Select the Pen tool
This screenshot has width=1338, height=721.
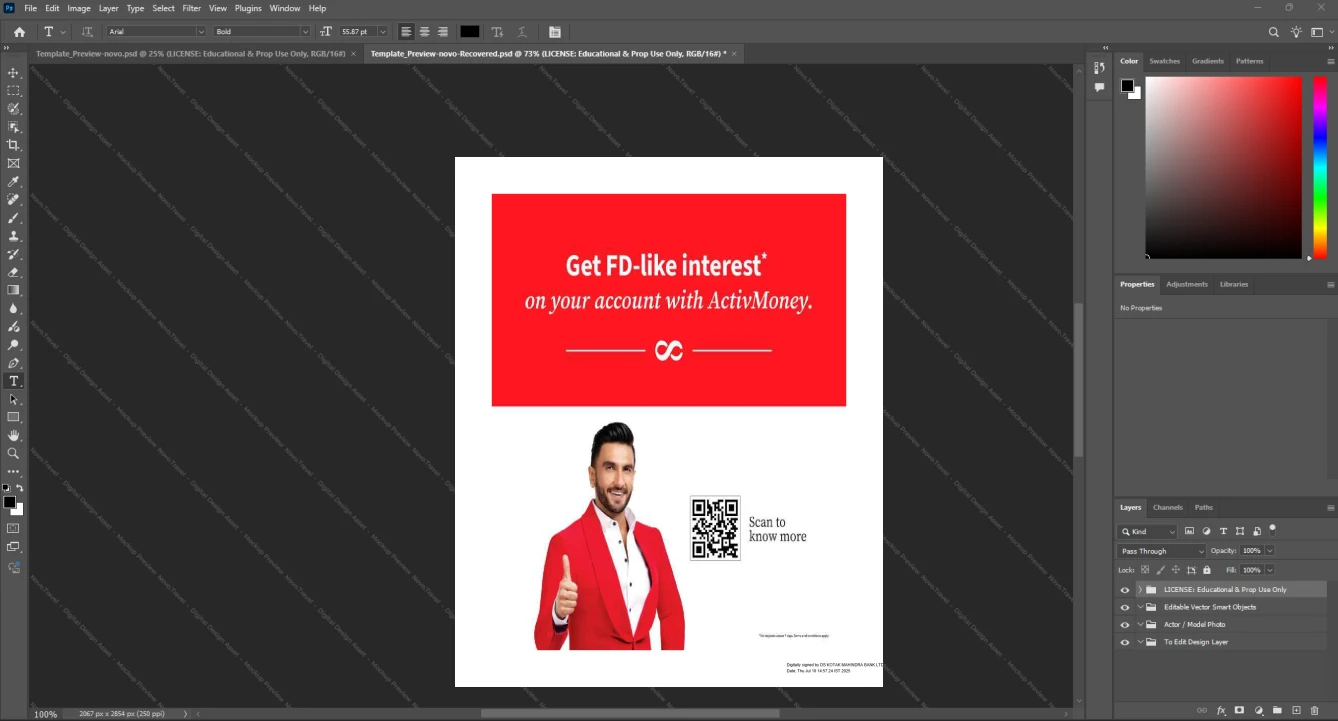coord(13,363)
